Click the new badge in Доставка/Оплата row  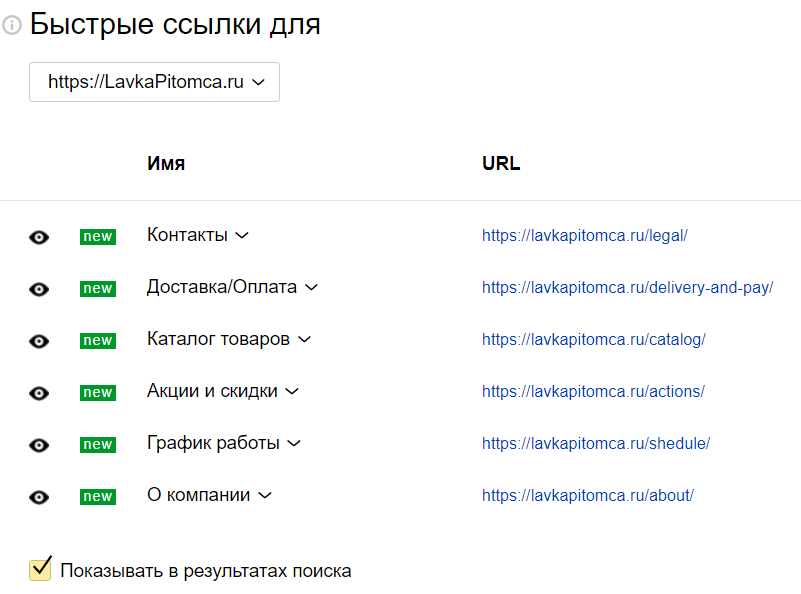click(x=98, y=289)
